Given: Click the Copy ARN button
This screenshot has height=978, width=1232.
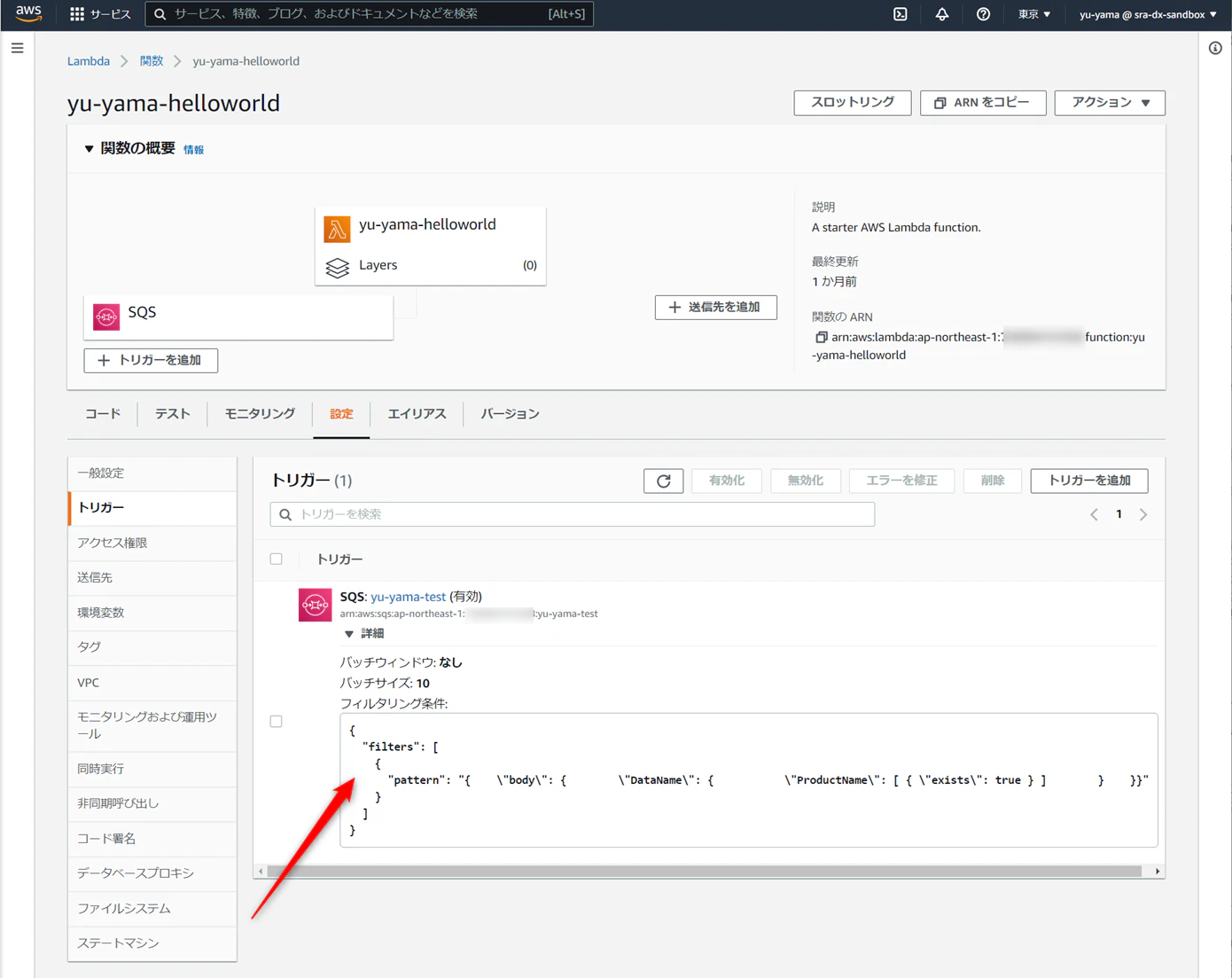Looking at the screenshot, I should [983, 103].
